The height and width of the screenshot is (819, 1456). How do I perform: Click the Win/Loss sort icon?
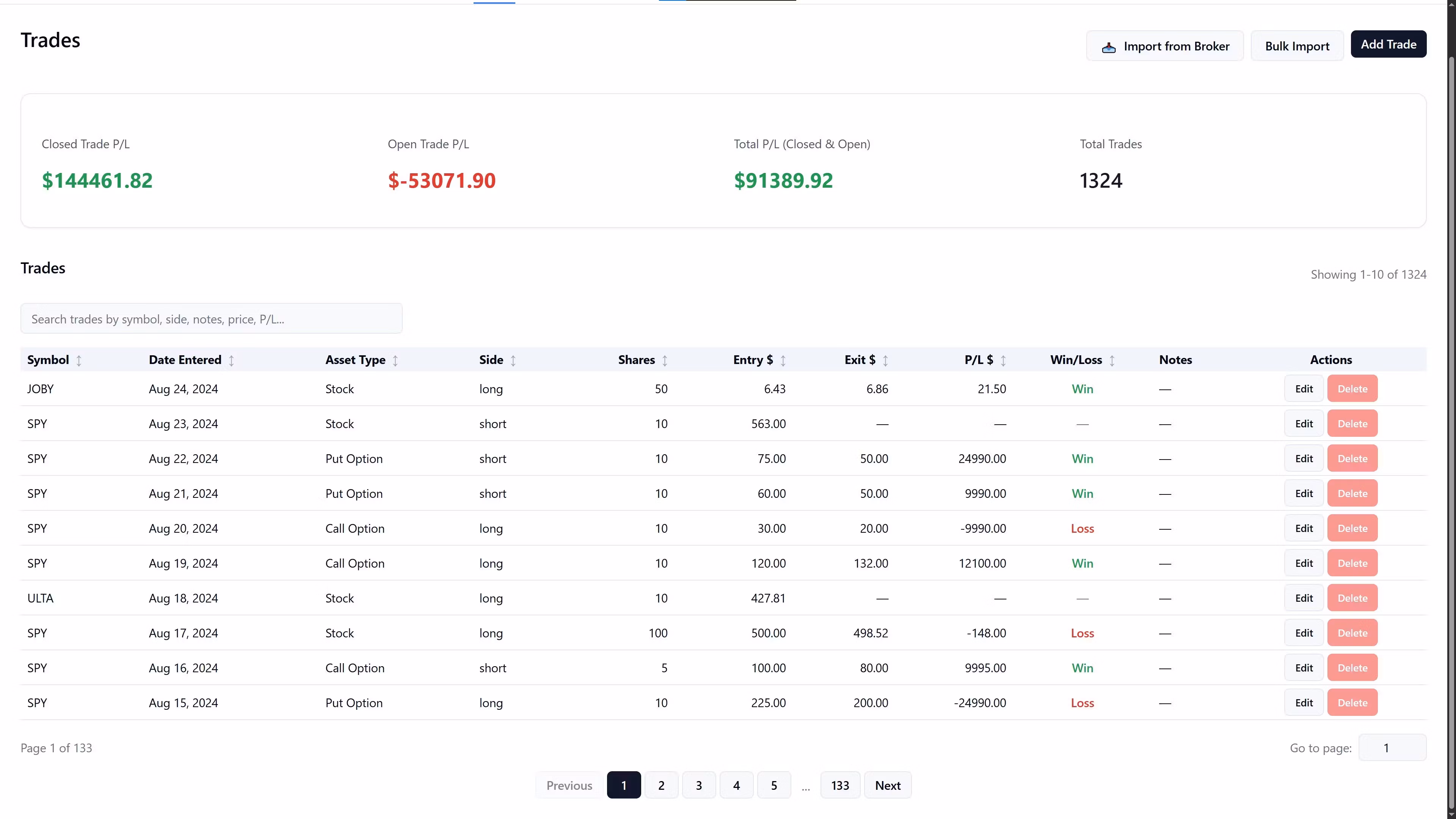click(x=1112, y=361)
